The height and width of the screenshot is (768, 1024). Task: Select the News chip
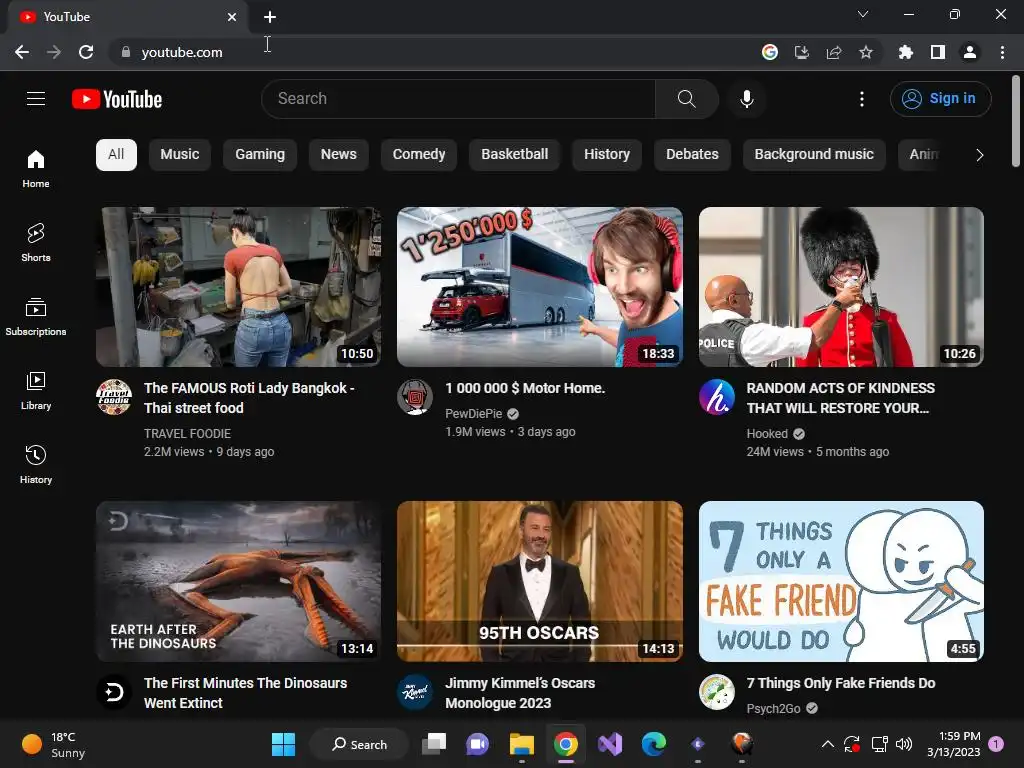(338, 155)
